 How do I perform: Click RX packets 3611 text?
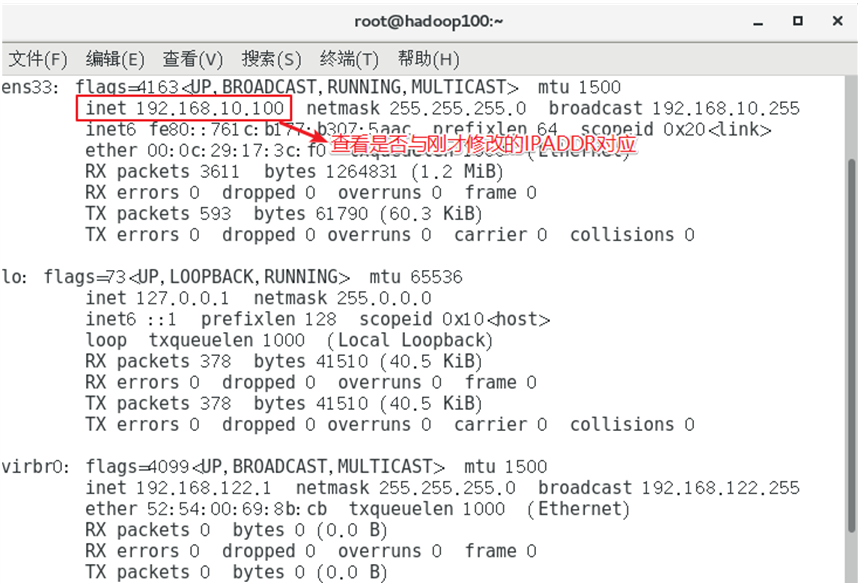(x=162, y=171)
